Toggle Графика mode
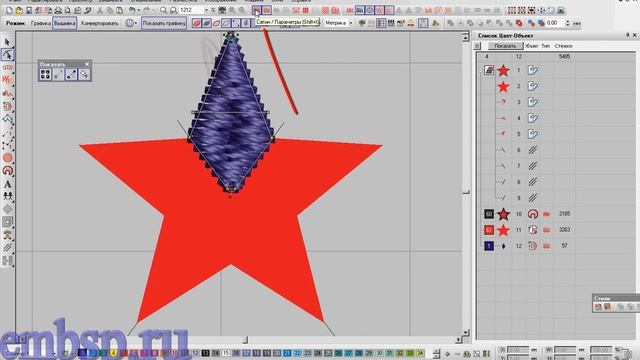The width and height of the screenshot is (640, 360). tap(40, 24)
